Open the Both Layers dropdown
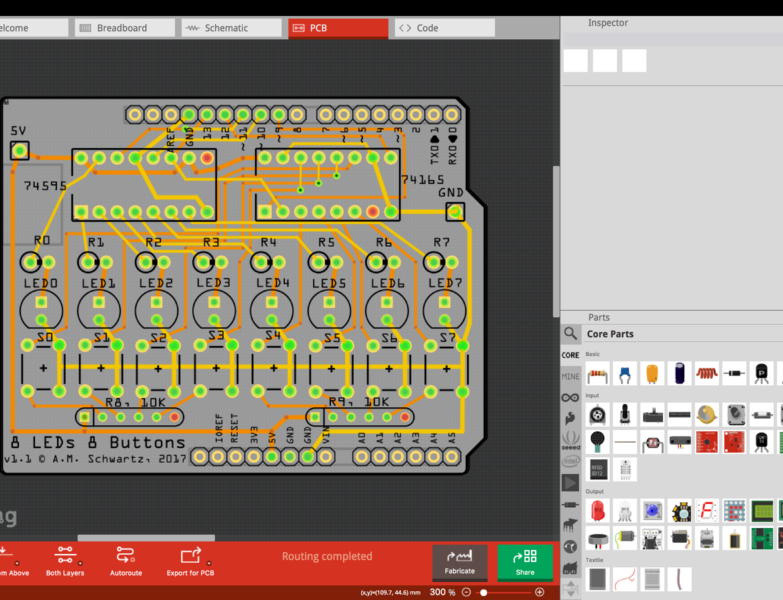The height and width of the screenshot is (600, 783). [x=65, y=561]
